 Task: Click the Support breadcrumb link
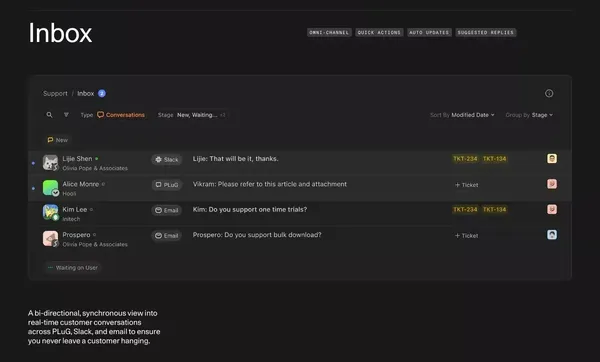click(x=55, y=93)
